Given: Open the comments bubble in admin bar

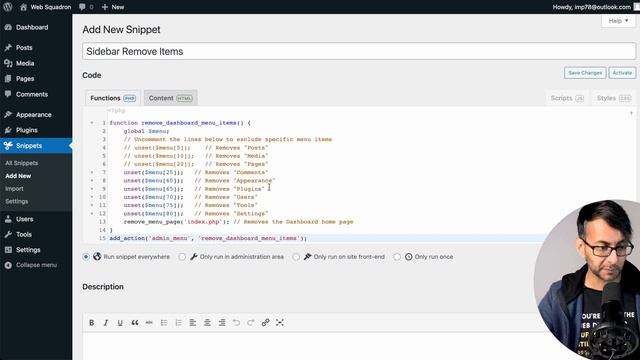Looking at the screenshot, I should point(86,7).
